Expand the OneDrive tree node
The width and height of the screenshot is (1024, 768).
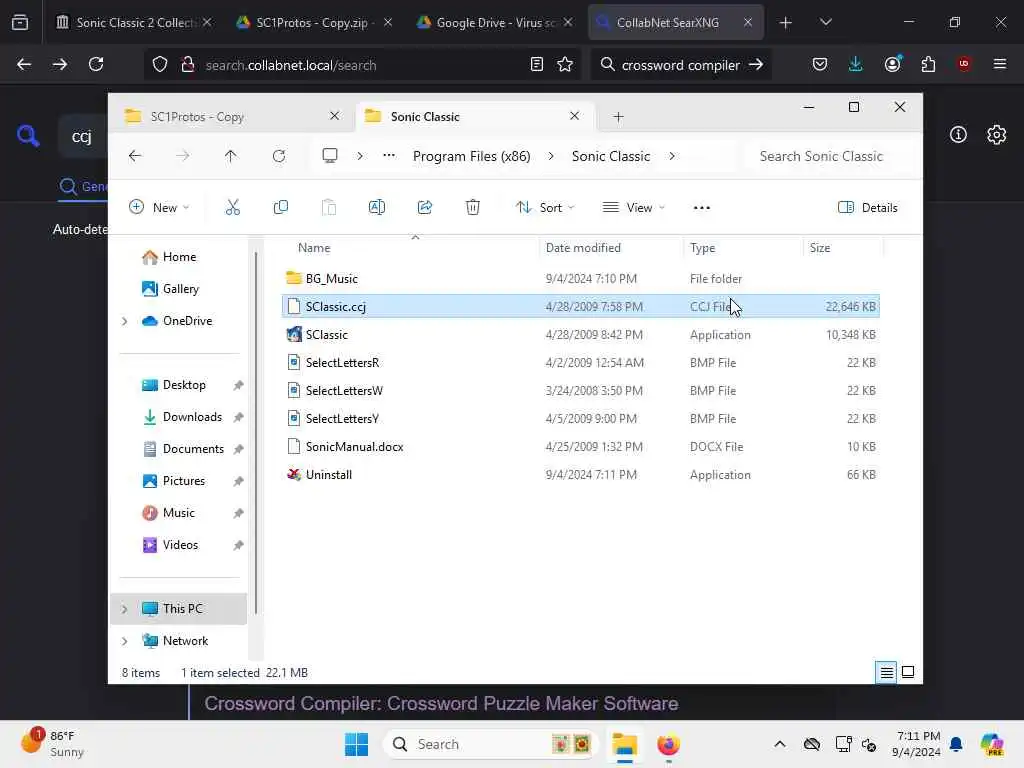(124, 321)
